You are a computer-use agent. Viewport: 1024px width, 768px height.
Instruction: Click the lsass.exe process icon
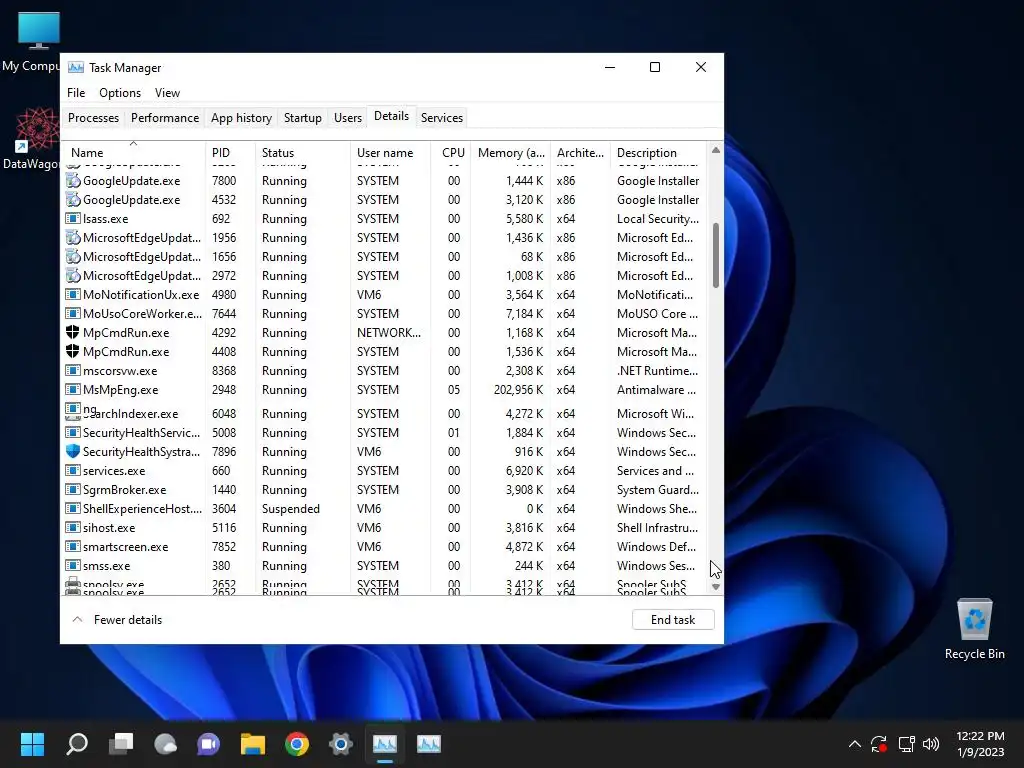72,219
